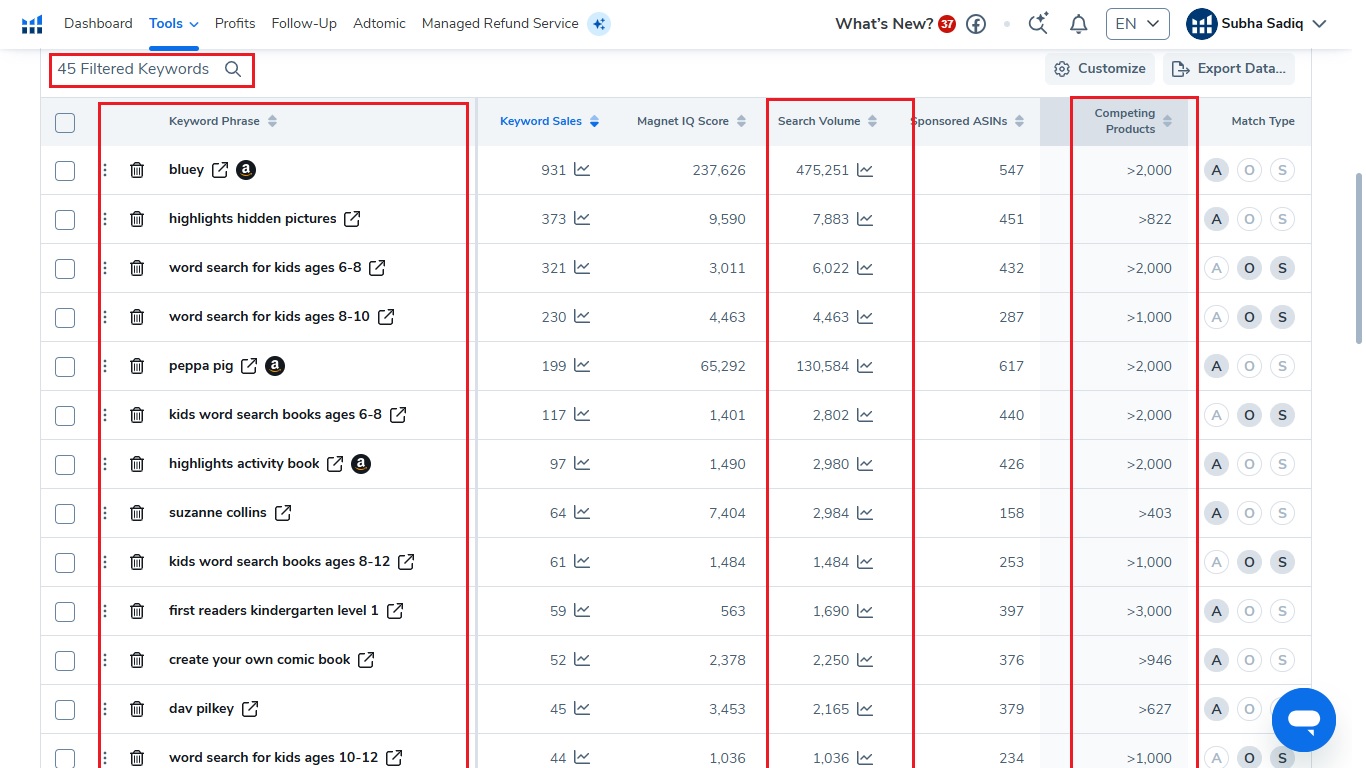This screenshot has height=768, width=1366.
Task: Check word search for kids ages 6-8 row
Action: coord(65,268)
